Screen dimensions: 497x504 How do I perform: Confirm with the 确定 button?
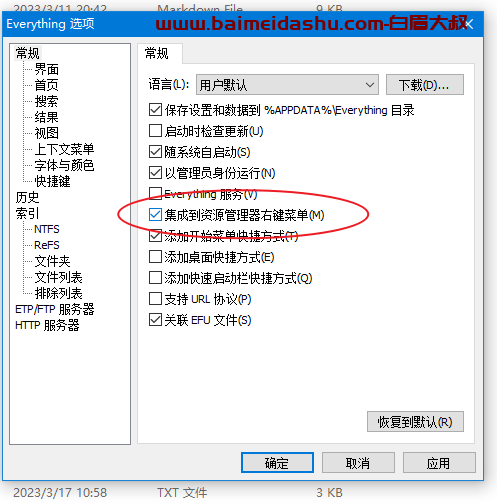click(x=277, y=463)
